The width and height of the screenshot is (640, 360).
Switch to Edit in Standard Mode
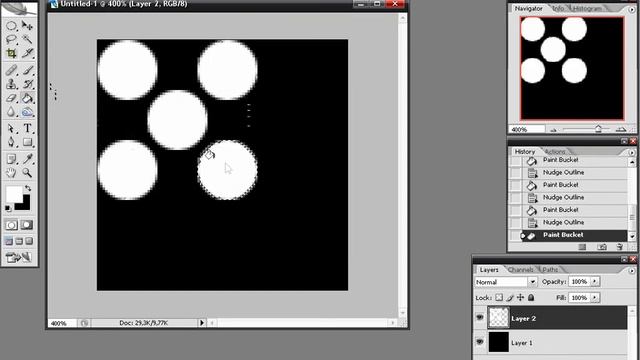[x=11, y=225]
